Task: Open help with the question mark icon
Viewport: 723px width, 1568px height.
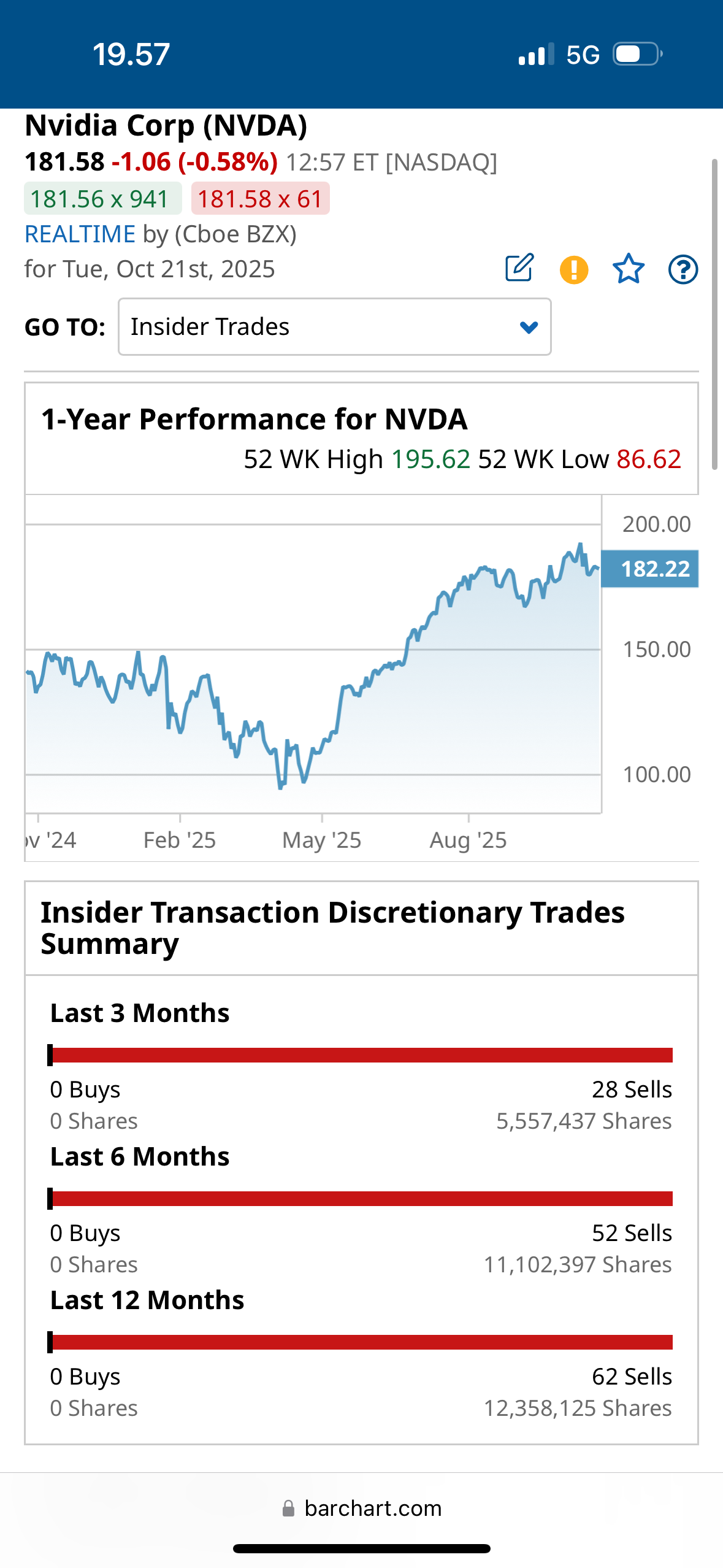Action: pos(683,269)
